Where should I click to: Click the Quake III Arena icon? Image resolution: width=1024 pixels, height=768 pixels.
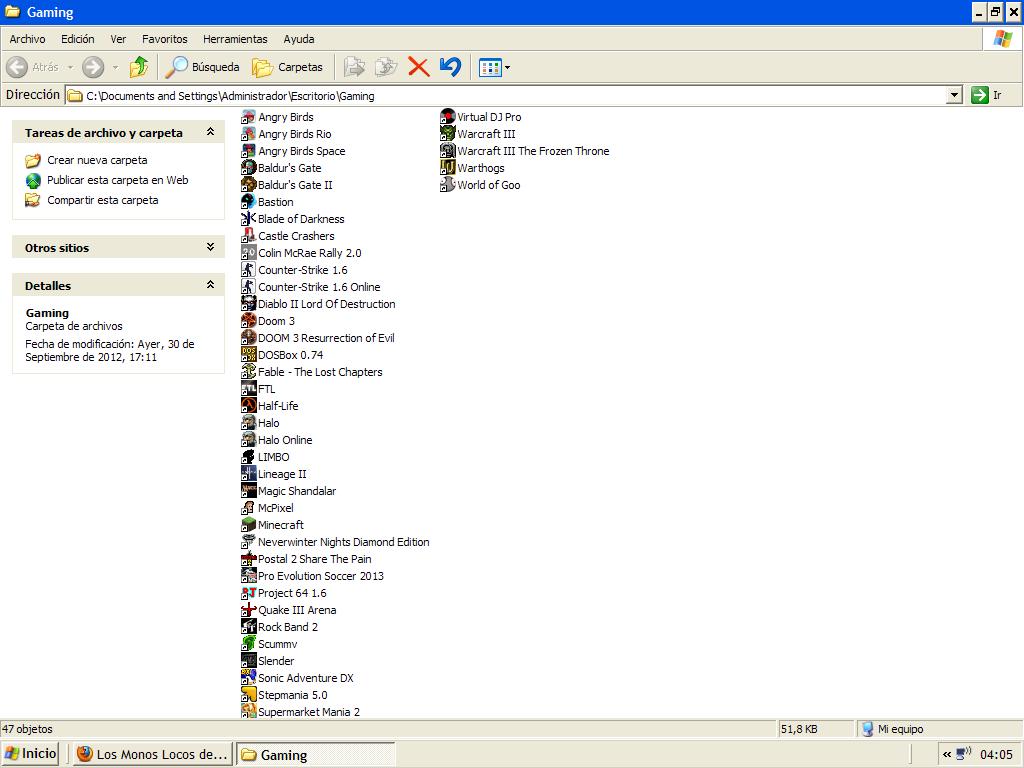pos(248,610)
